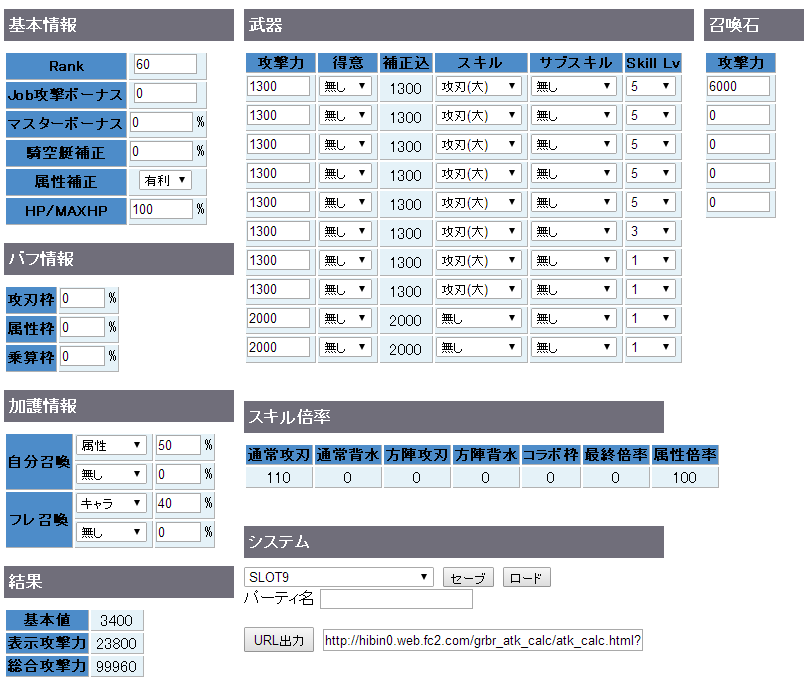This screenshot has width=810, height=687.
Task: Click the URL出力 button
Action: pos(279,640)
